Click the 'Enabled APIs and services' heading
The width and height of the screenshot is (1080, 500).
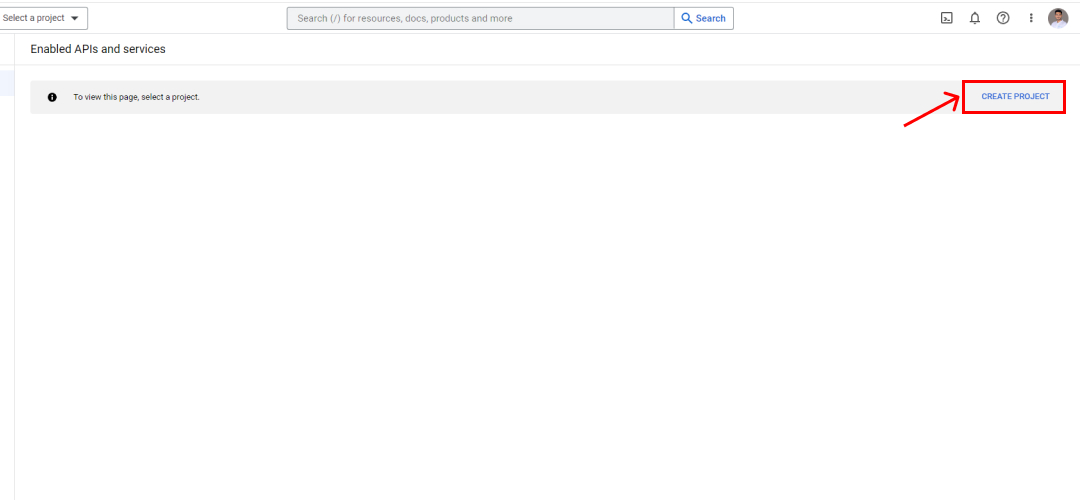pyautogui.click(x=98, y=49)
